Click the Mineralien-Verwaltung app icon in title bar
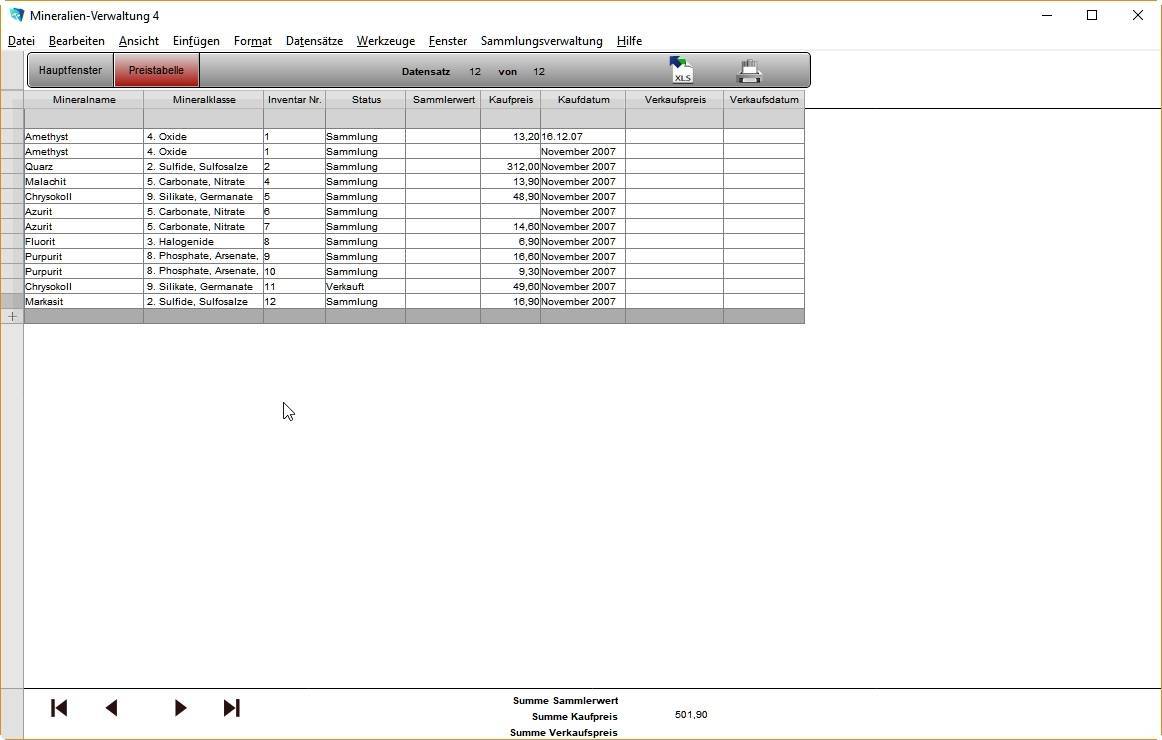1162x740 pixels. coord(16,15)
